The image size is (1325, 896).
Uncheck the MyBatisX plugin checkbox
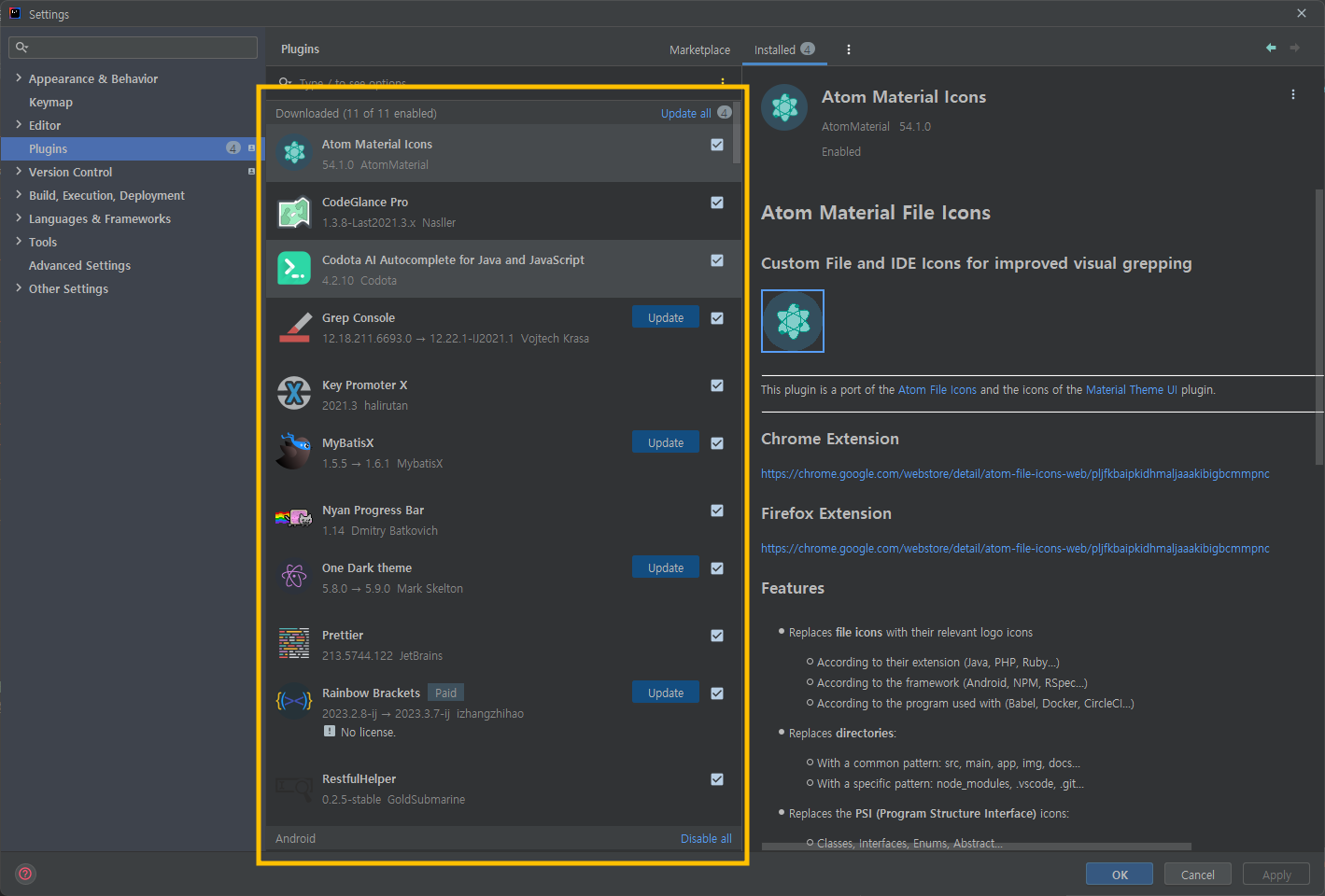717,443
